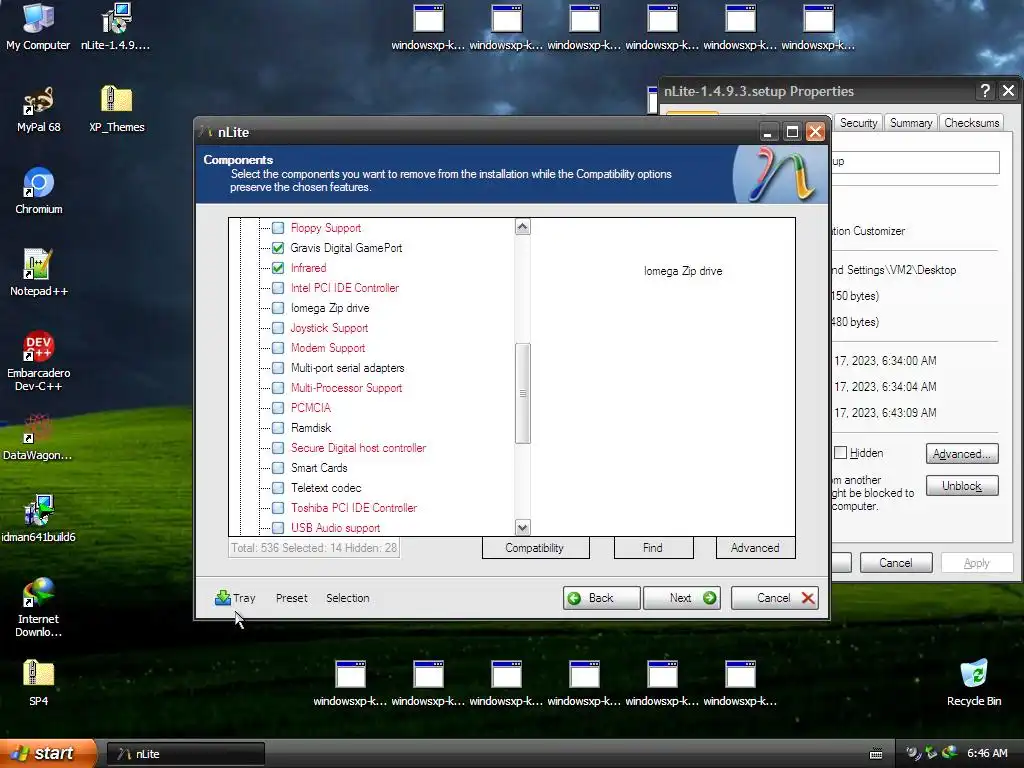Select PCMCIA tree item
1024x768 pixels.
click(x=311, y=408)
